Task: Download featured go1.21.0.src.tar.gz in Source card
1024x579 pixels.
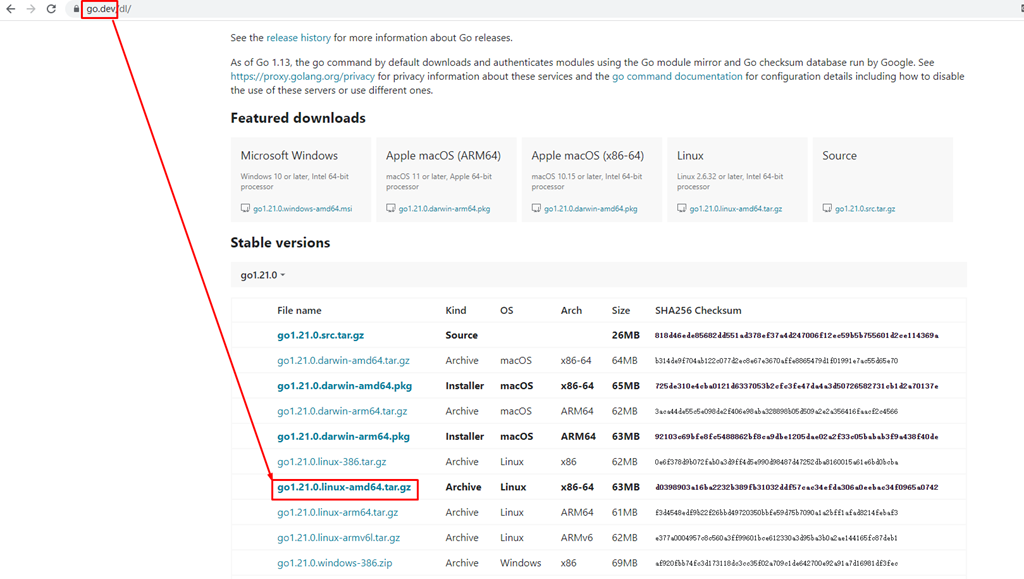Action: pos(865,209)
